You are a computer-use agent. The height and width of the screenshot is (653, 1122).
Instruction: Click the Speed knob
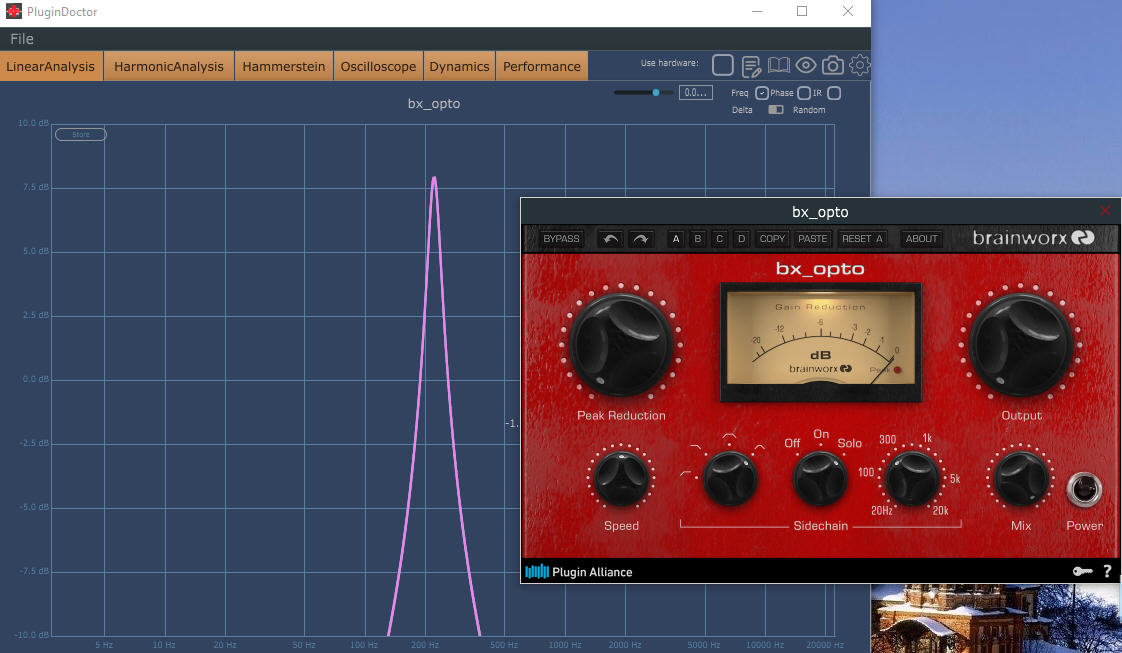click(621, 477)
